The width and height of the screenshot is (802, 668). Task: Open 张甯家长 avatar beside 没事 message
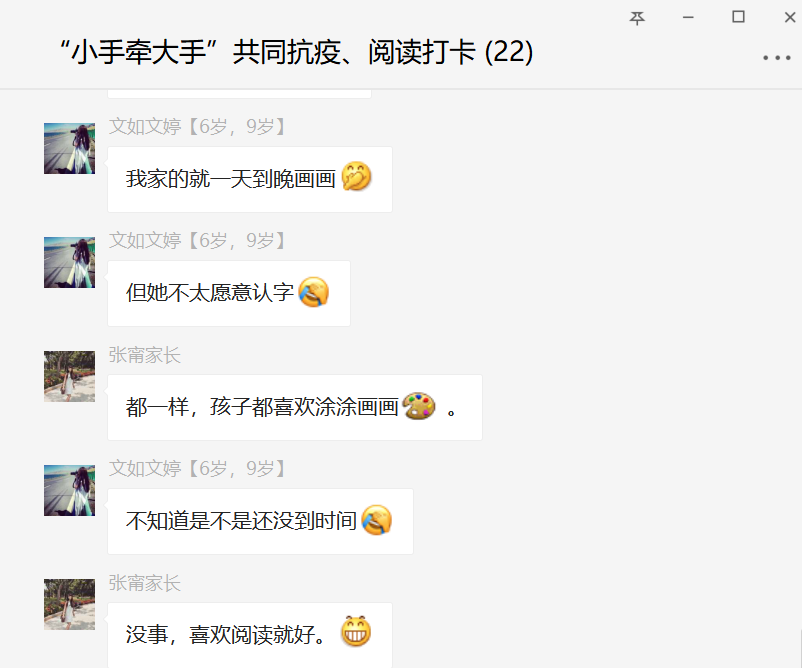(x=70, y=605)
